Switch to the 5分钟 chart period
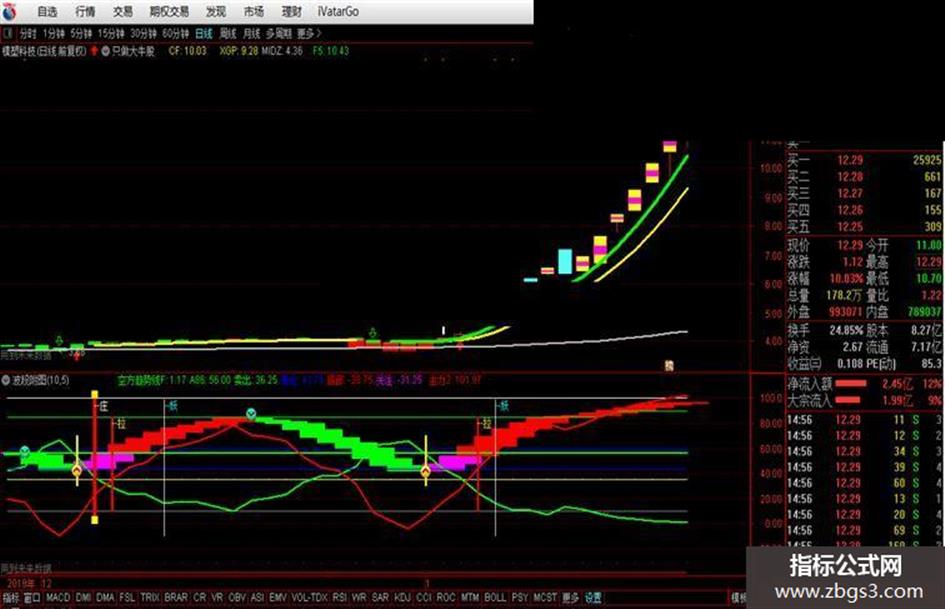 (x=81, y=33)
